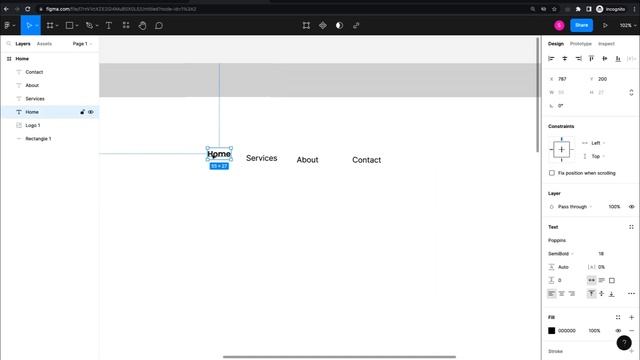Open type details three-dot menu
The image size is (640, 360).
(x=631, y=293)
